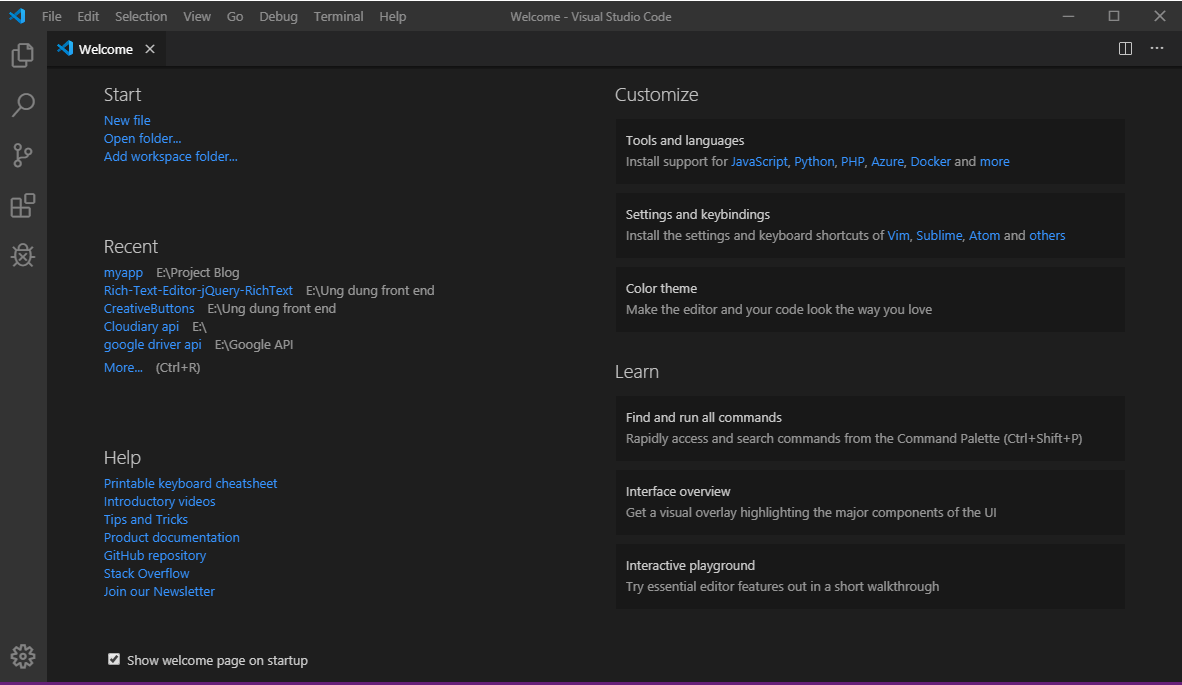Click E:\Project Blog path text
The height and width of the screenshot is (685, 1182).
click(x=198, y=273)
